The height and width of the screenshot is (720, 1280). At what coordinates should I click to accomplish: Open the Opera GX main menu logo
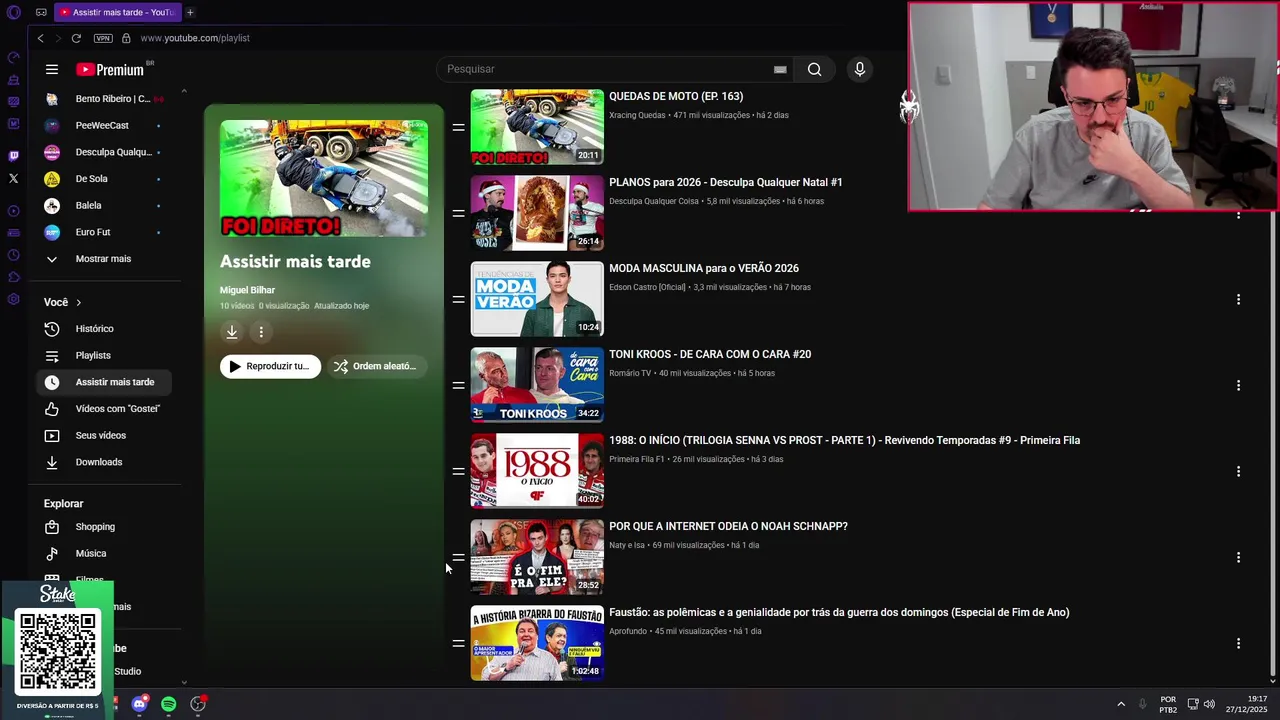(13, 13)
